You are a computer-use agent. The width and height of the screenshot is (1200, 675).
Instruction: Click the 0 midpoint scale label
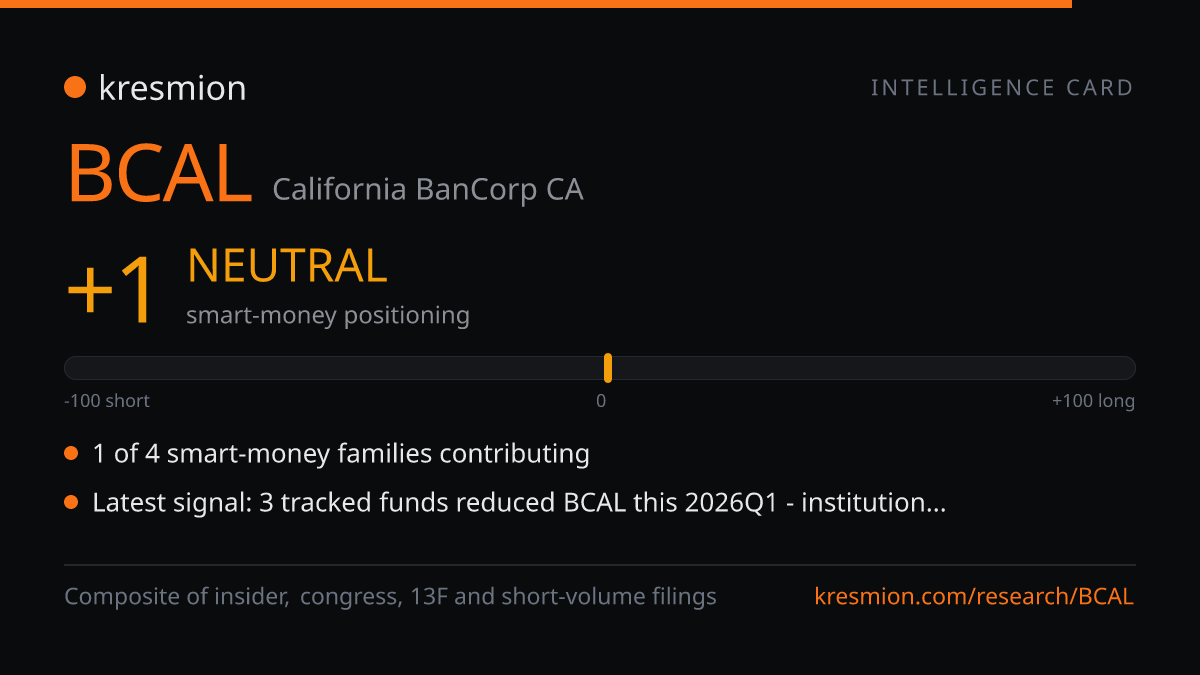(601, 401)
